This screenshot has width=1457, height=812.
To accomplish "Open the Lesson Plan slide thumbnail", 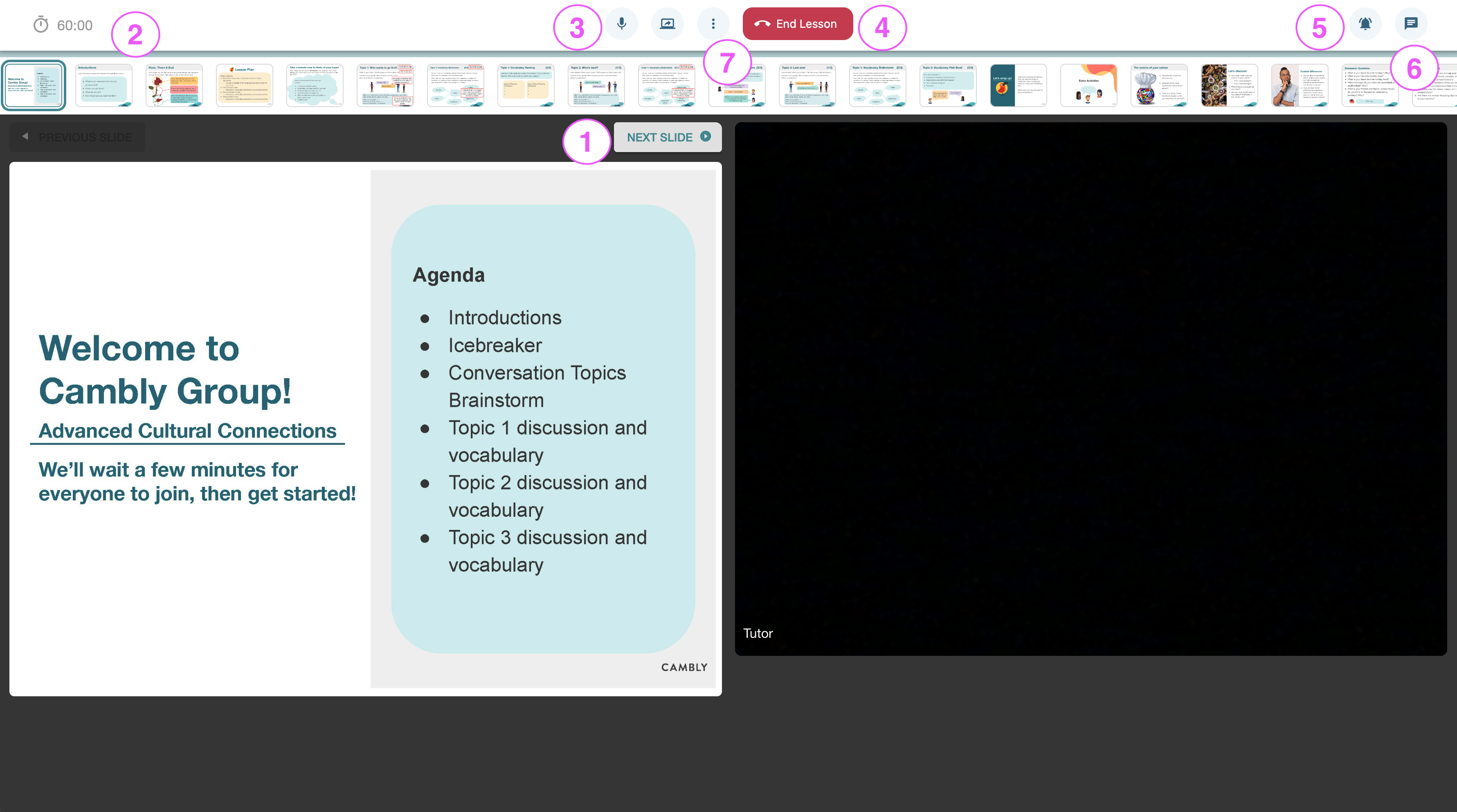I will [x=244, y=85].
